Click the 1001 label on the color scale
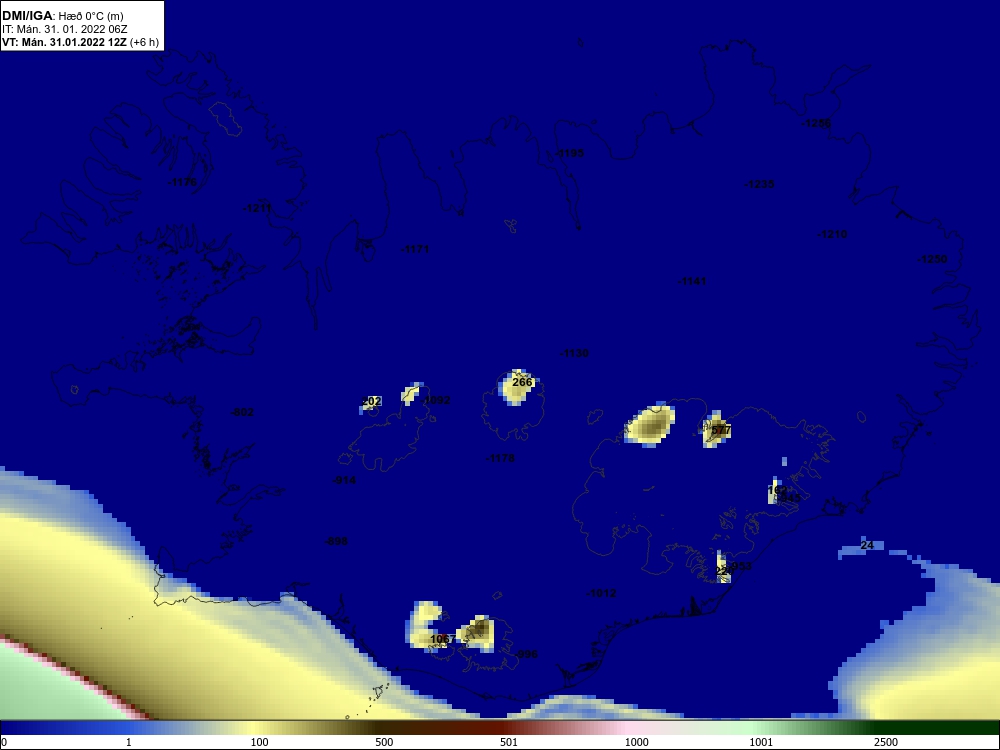The image size is (1000, 750). coord(761,742)
